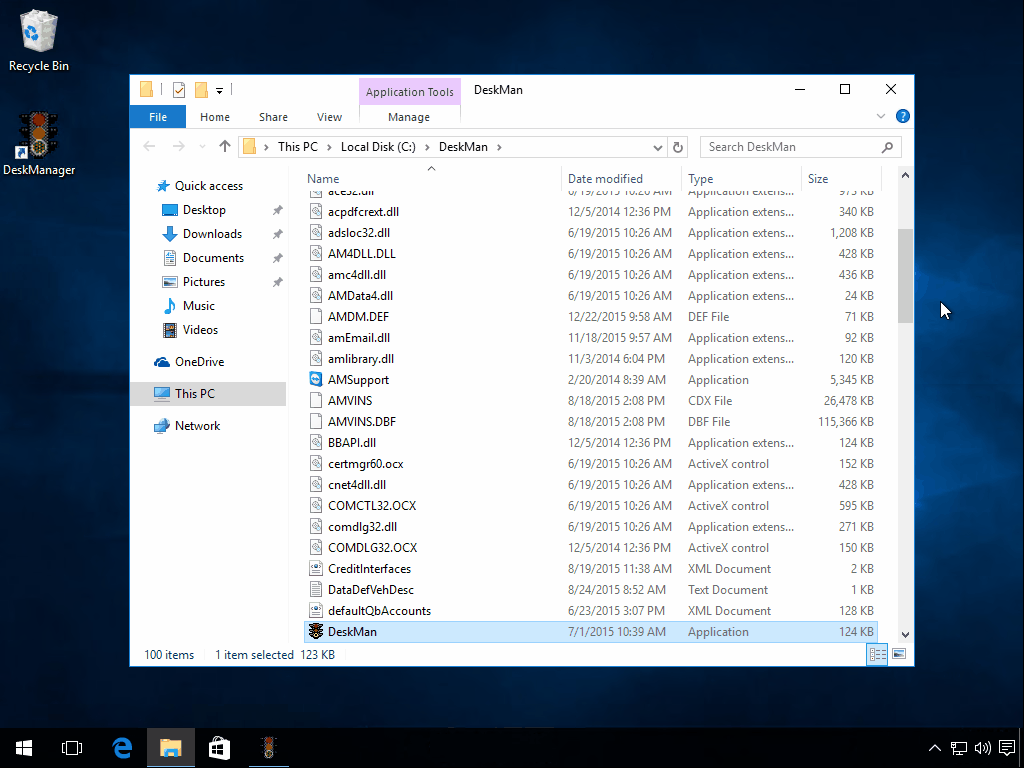Image resolution: width=1024 pixels, height=768 pixels.
Task: Click the Properties quick access toolbar icon
Action: pos(178,90)
